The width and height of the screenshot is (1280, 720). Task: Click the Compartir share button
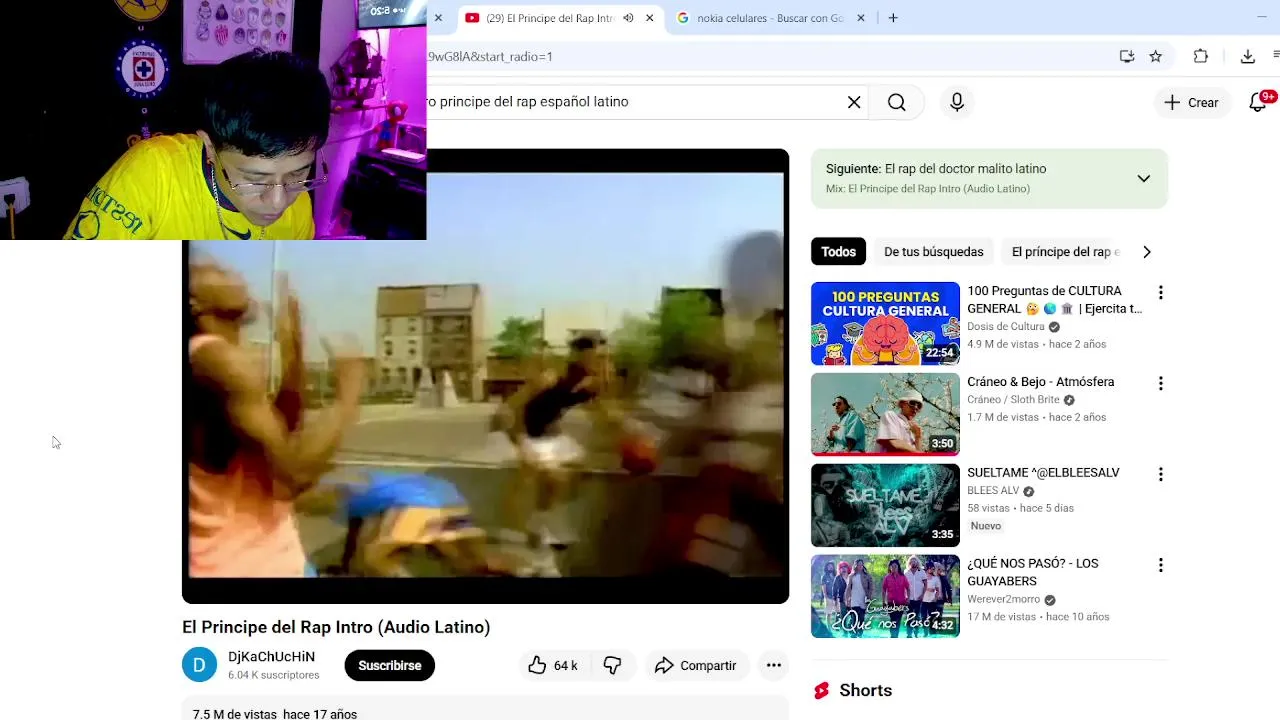(696, 666)
